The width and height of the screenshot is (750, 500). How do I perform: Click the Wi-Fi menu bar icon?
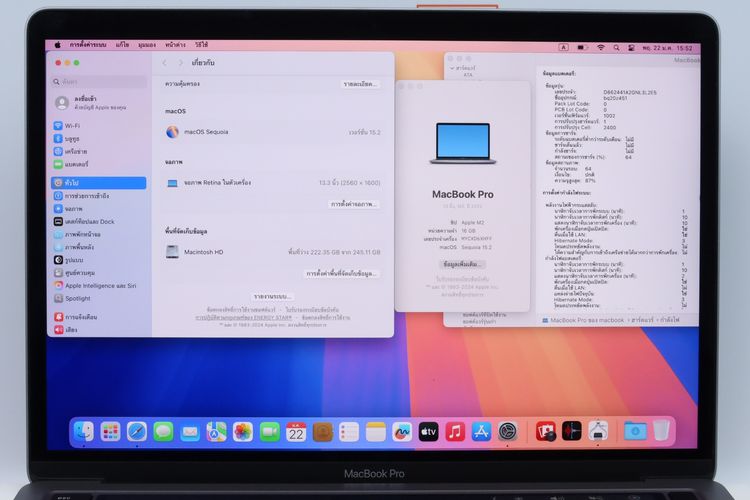601,47
